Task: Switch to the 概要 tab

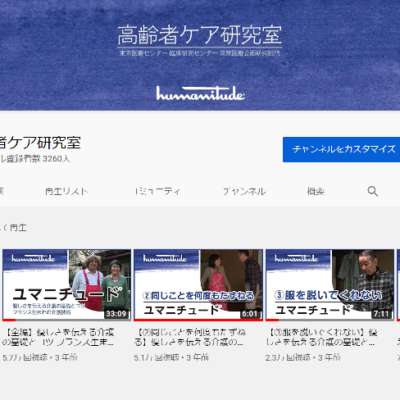Action: [x=315, y=191]
